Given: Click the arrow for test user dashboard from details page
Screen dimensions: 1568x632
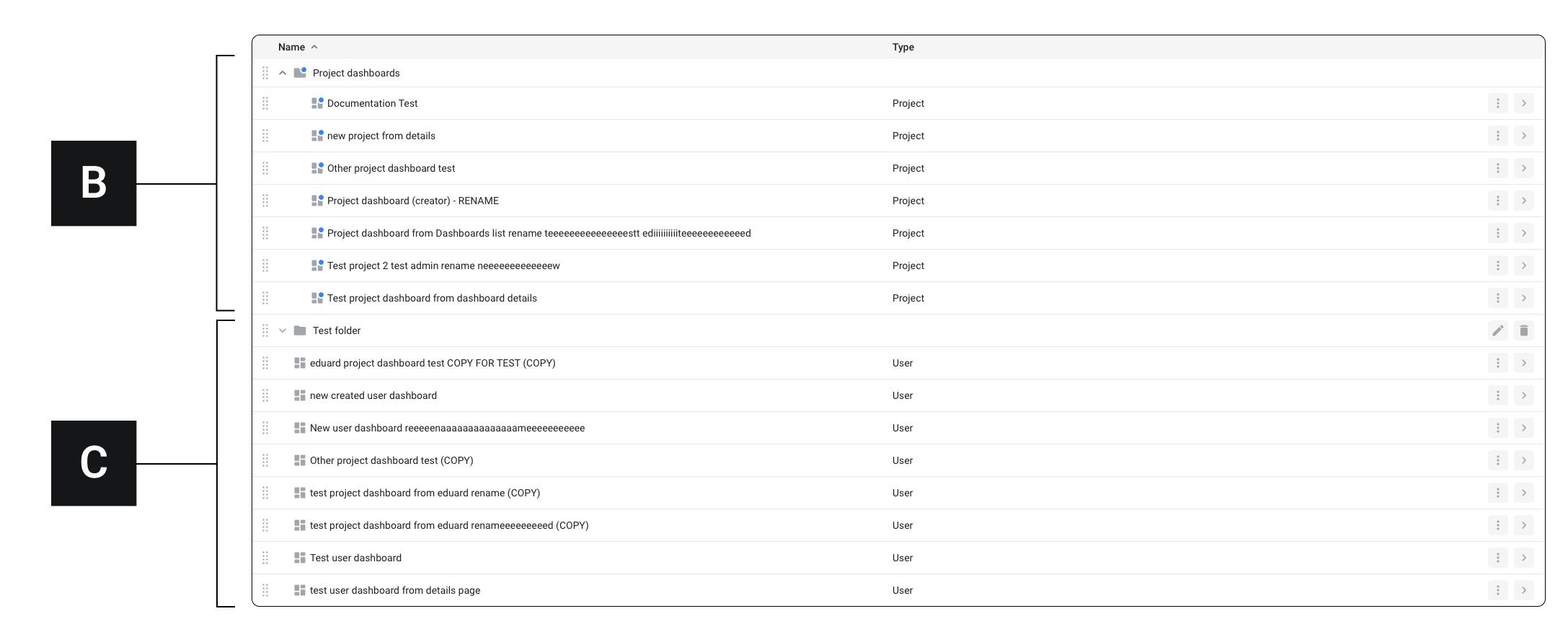Looking at the screenshot, I should (1523, 590).
